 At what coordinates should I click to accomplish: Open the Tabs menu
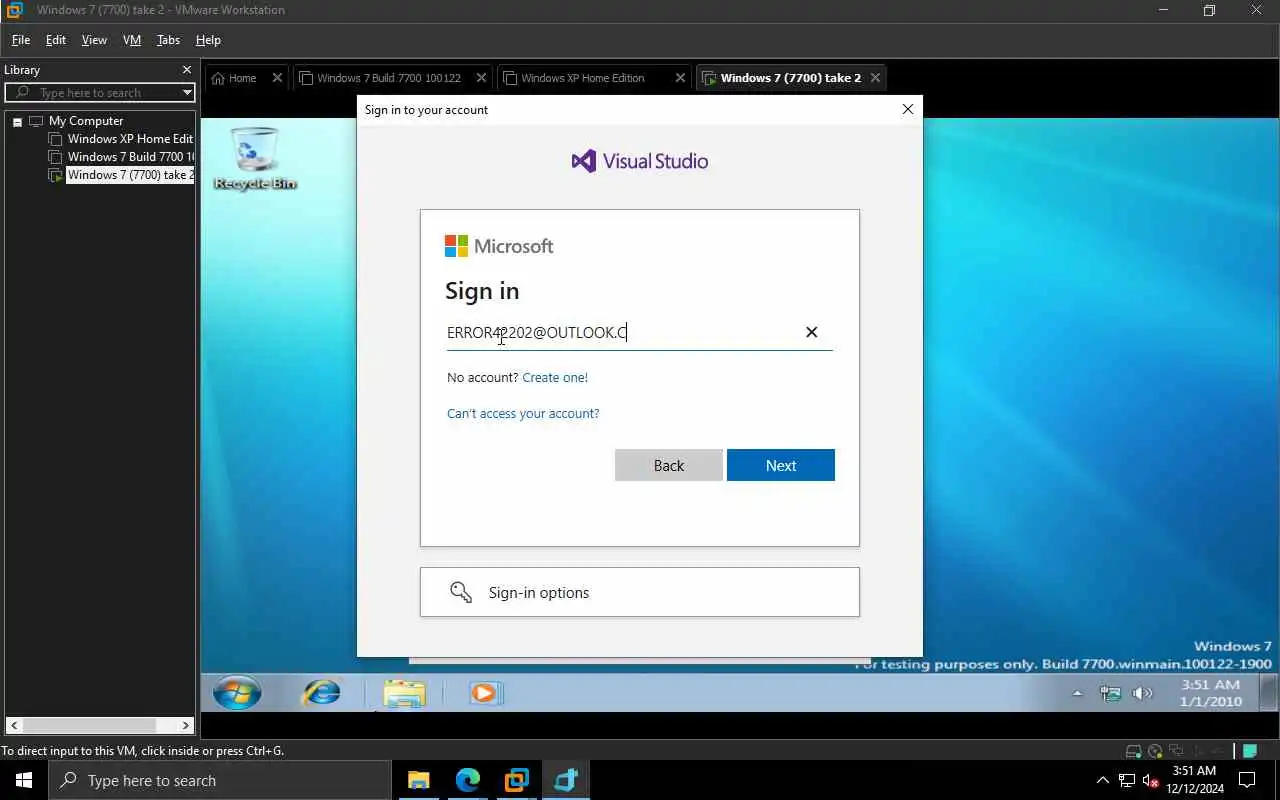(168, 40)
